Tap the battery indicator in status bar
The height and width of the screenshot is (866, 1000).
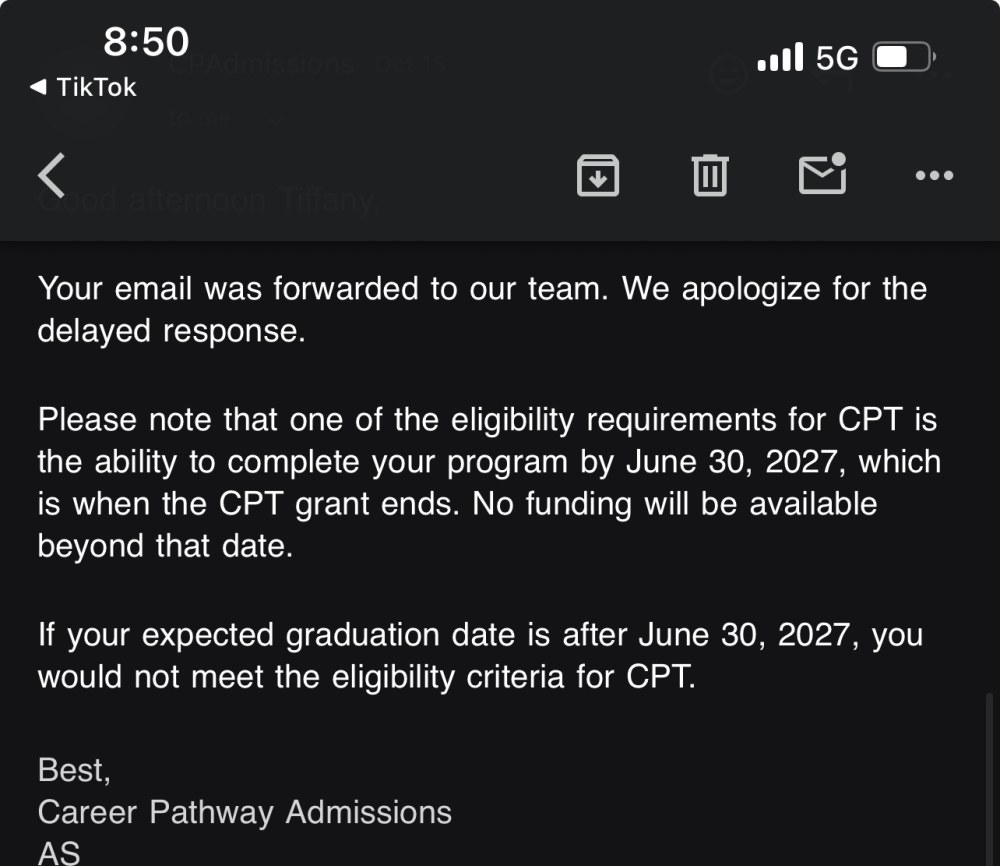tap(904, 57)
